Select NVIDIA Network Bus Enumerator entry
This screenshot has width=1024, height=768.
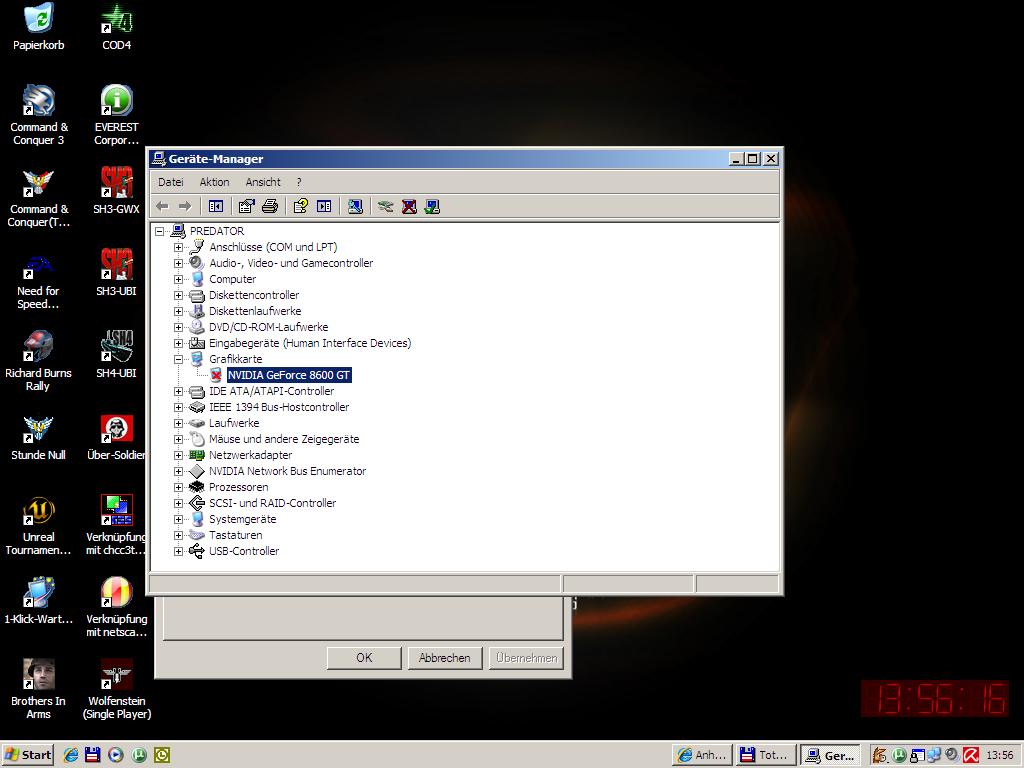(287, 471)
